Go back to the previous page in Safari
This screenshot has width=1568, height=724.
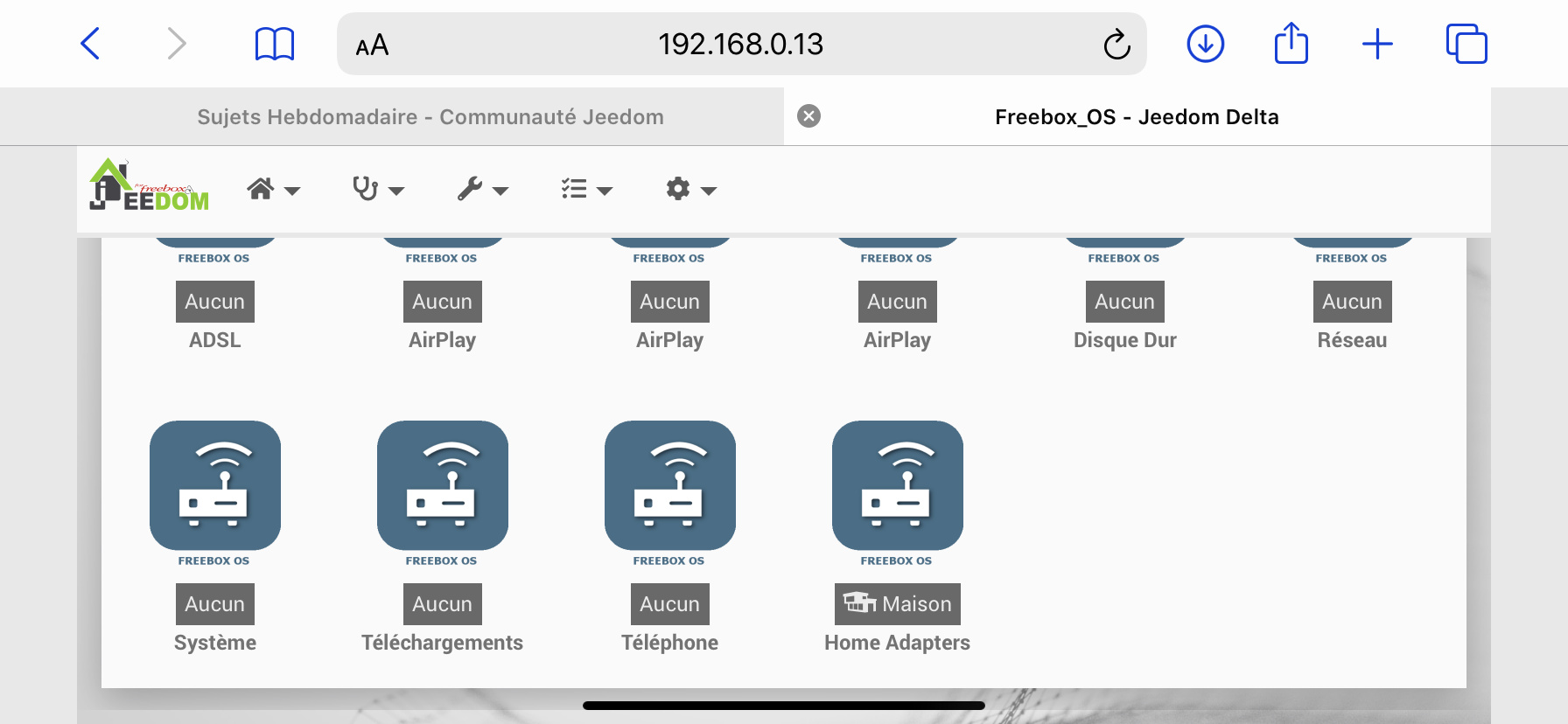pyautogui.click(x=90, y=43)
